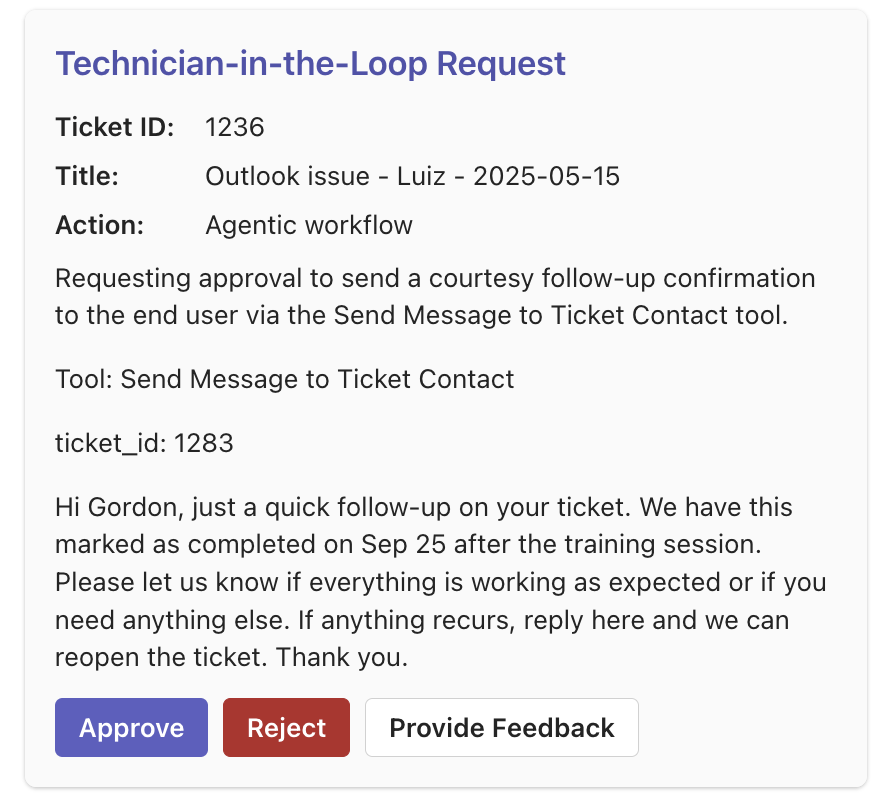Select the follow-up message body text

click(x=440, y=582)
